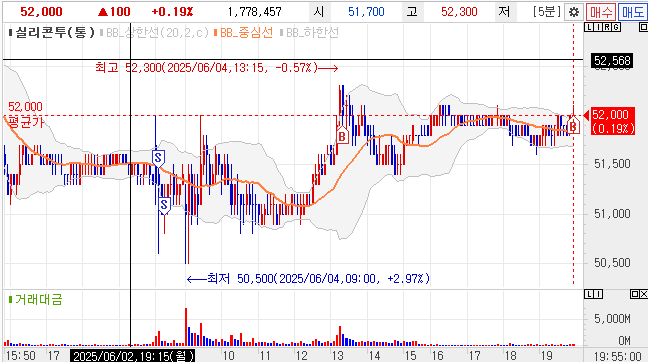Toggle BB_상한선(20,2,c) upper band legend
This screenshot has height=362, width=648.
155,33
